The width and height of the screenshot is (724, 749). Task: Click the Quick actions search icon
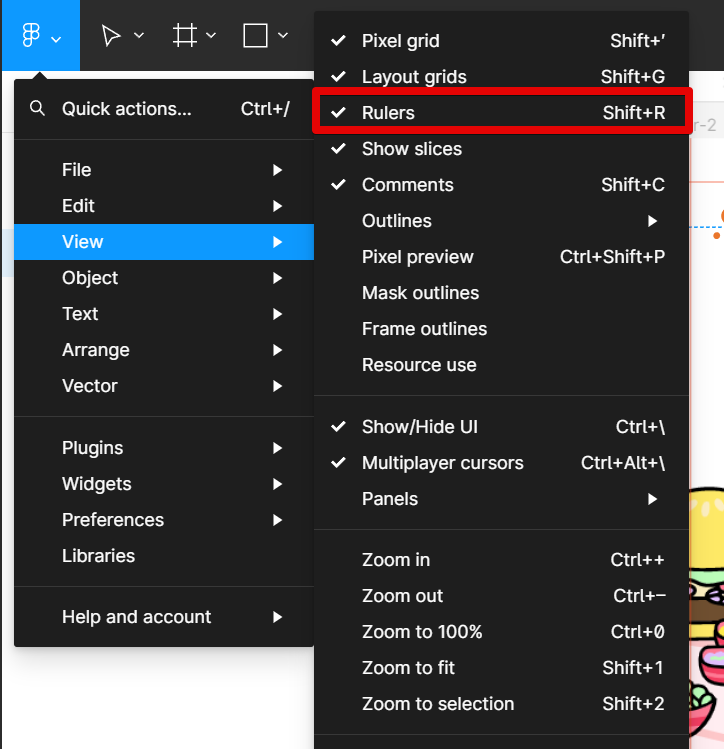click(38, 109)
